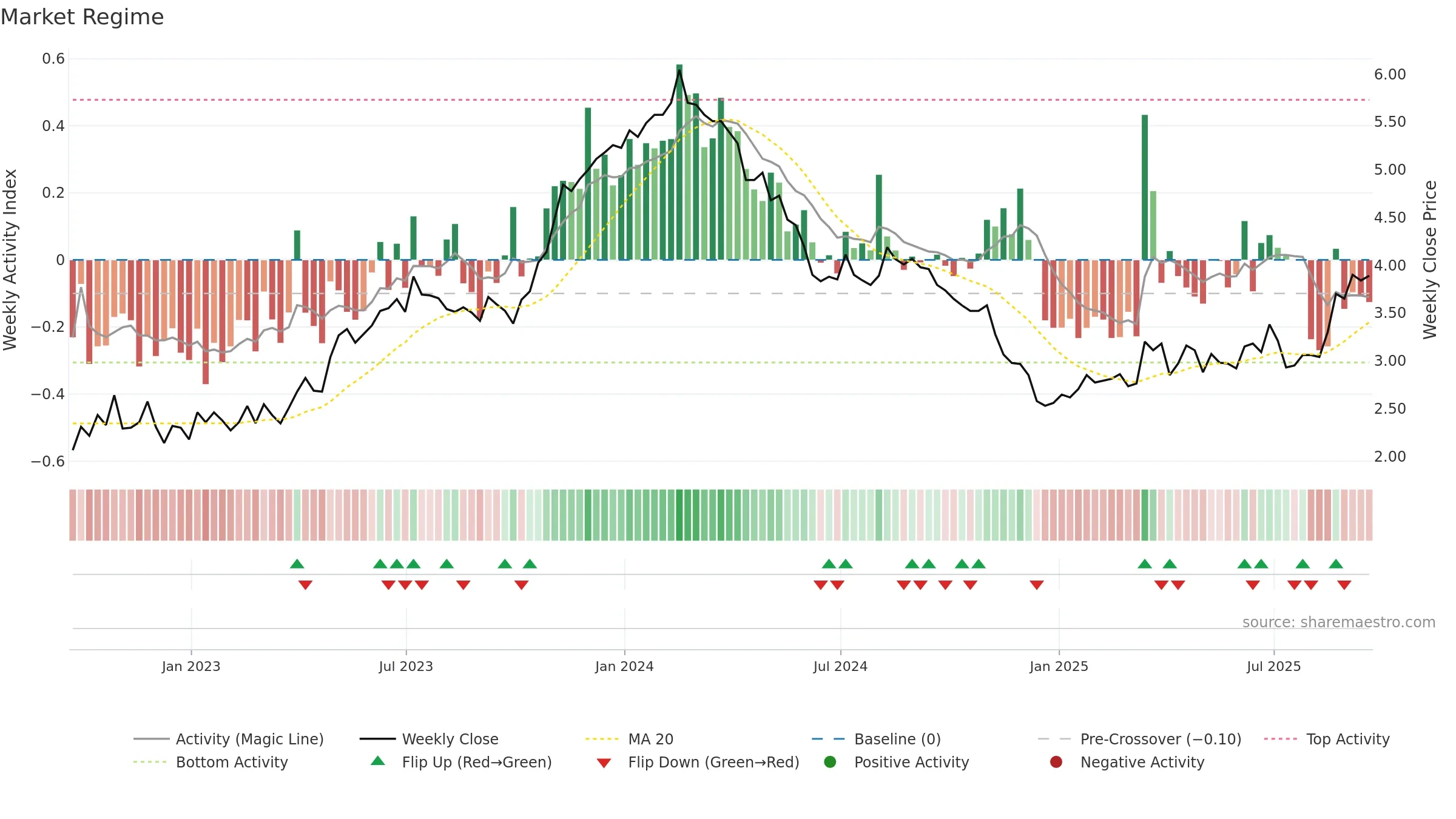Click the 3.50 price axis tick

(x=1390, y=313)
